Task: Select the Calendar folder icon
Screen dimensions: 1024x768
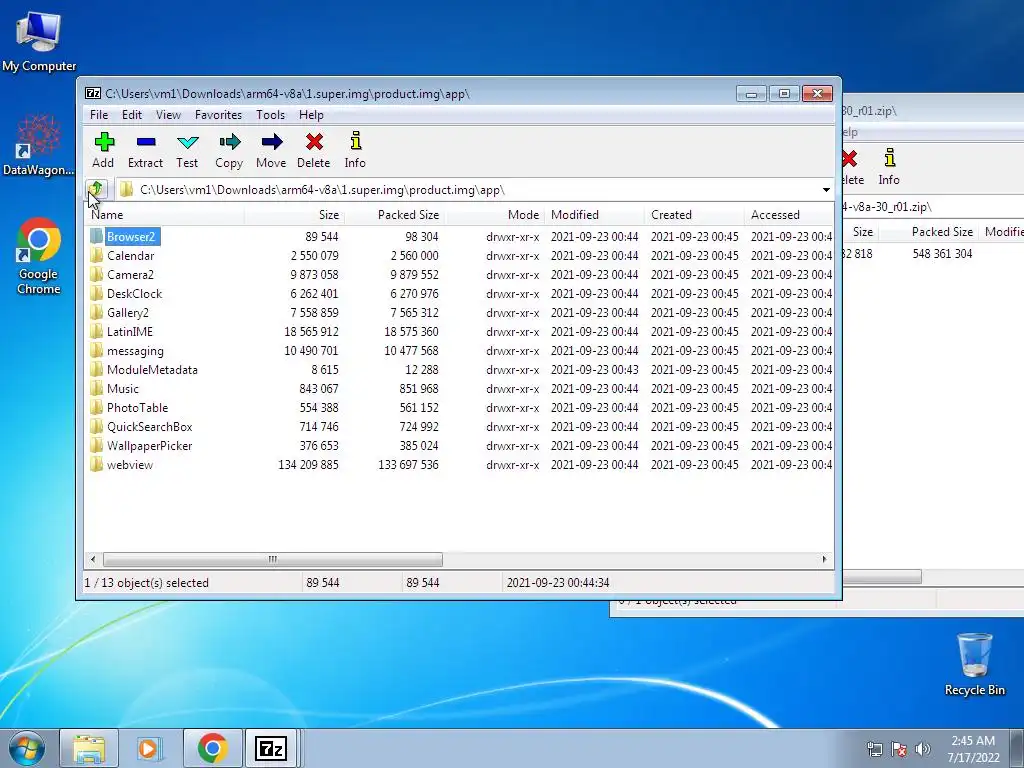Action: [97, 255]
